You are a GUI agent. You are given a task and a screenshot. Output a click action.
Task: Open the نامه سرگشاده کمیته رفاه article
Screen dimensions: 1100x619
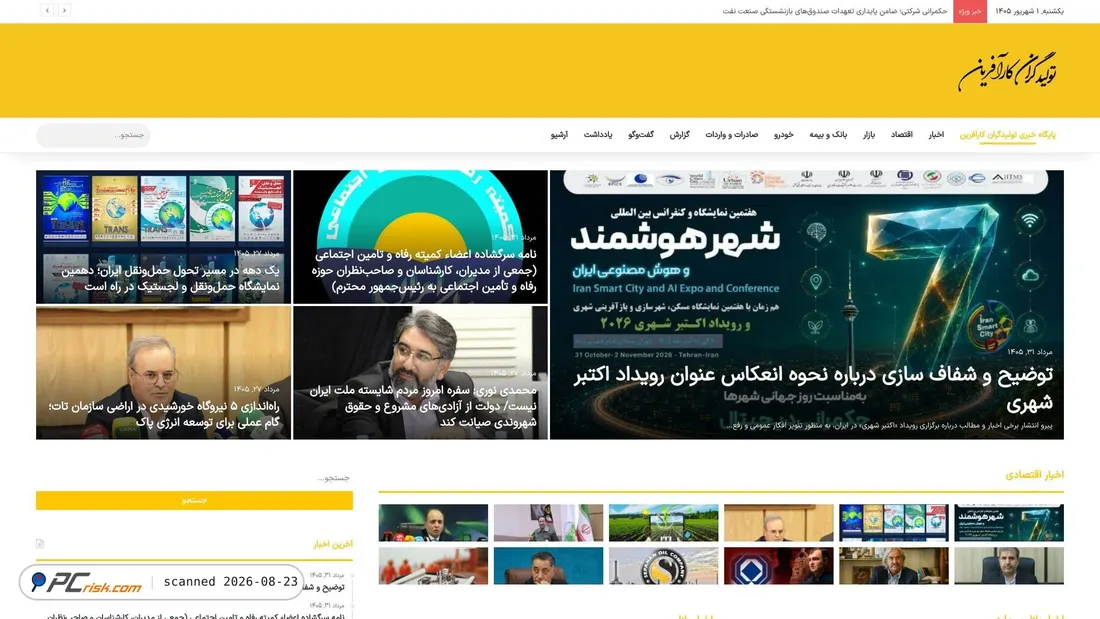tap(420, 237)
